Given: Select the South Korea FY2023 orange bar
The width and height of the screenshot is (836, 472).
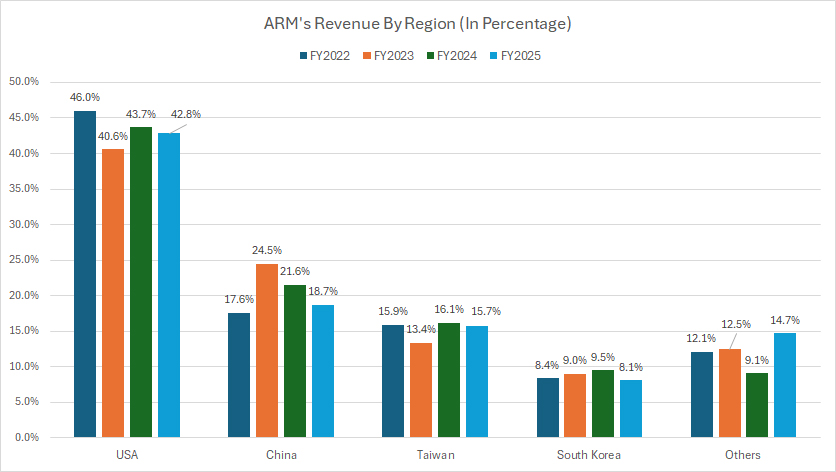Looking at the screenshot, I should click(x=575, y=405).
